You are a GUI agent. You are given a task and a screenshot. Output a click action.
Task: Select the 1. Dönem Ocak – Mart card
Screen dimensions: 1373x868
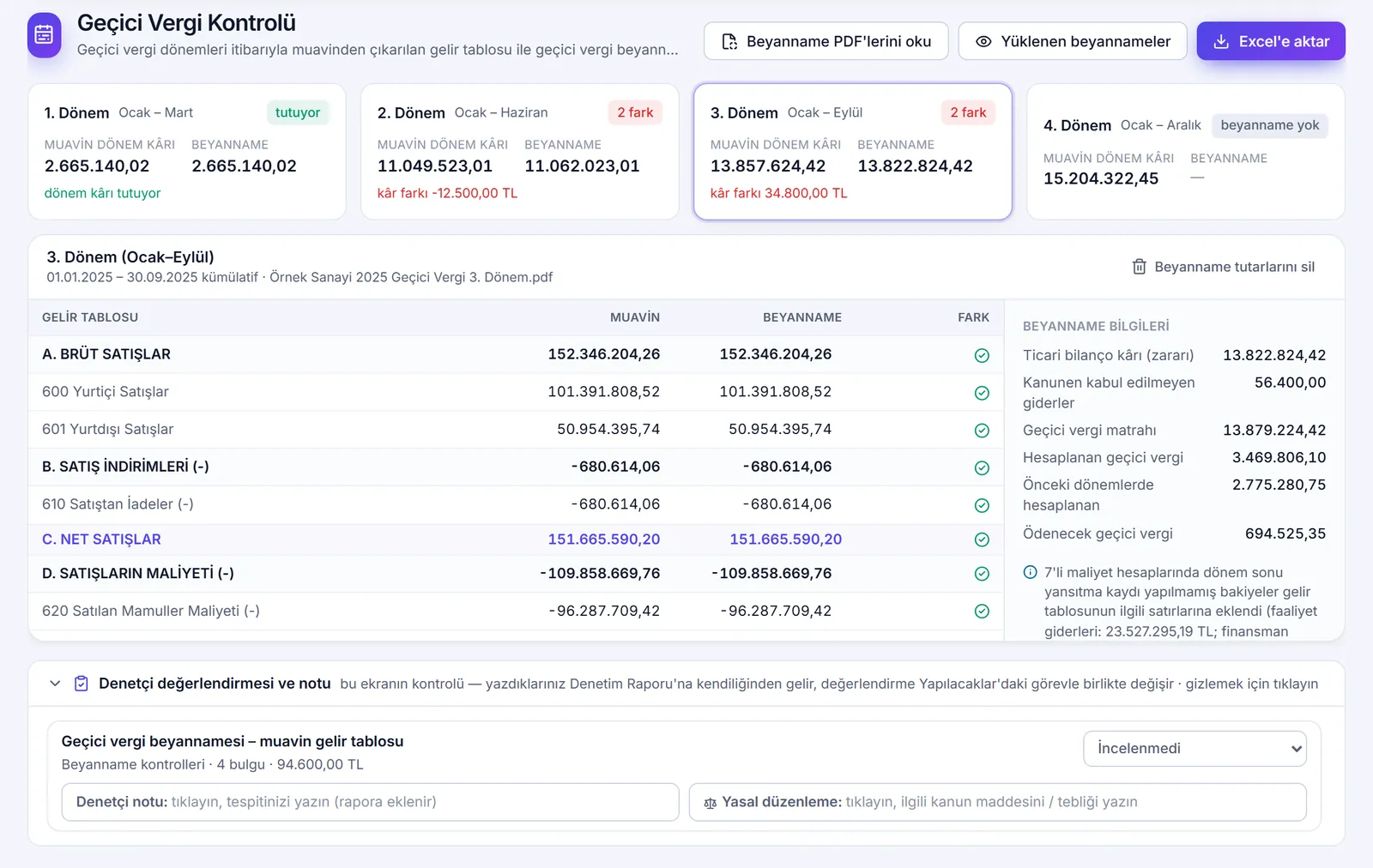(187, 151)
